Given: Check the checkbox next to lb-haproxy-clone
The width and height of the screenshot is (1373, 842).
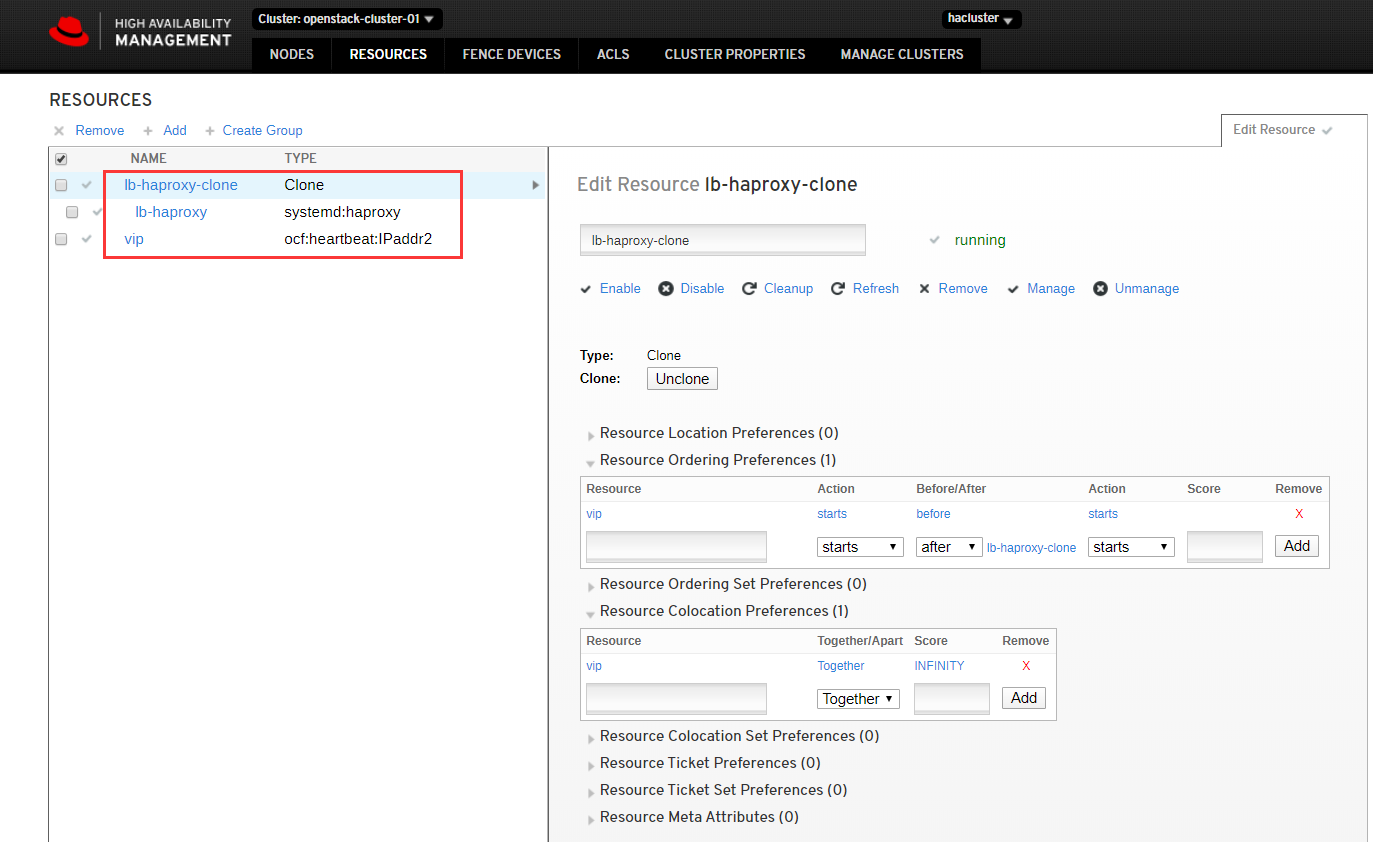Looking at the screenshot, I should coord(61,185).
